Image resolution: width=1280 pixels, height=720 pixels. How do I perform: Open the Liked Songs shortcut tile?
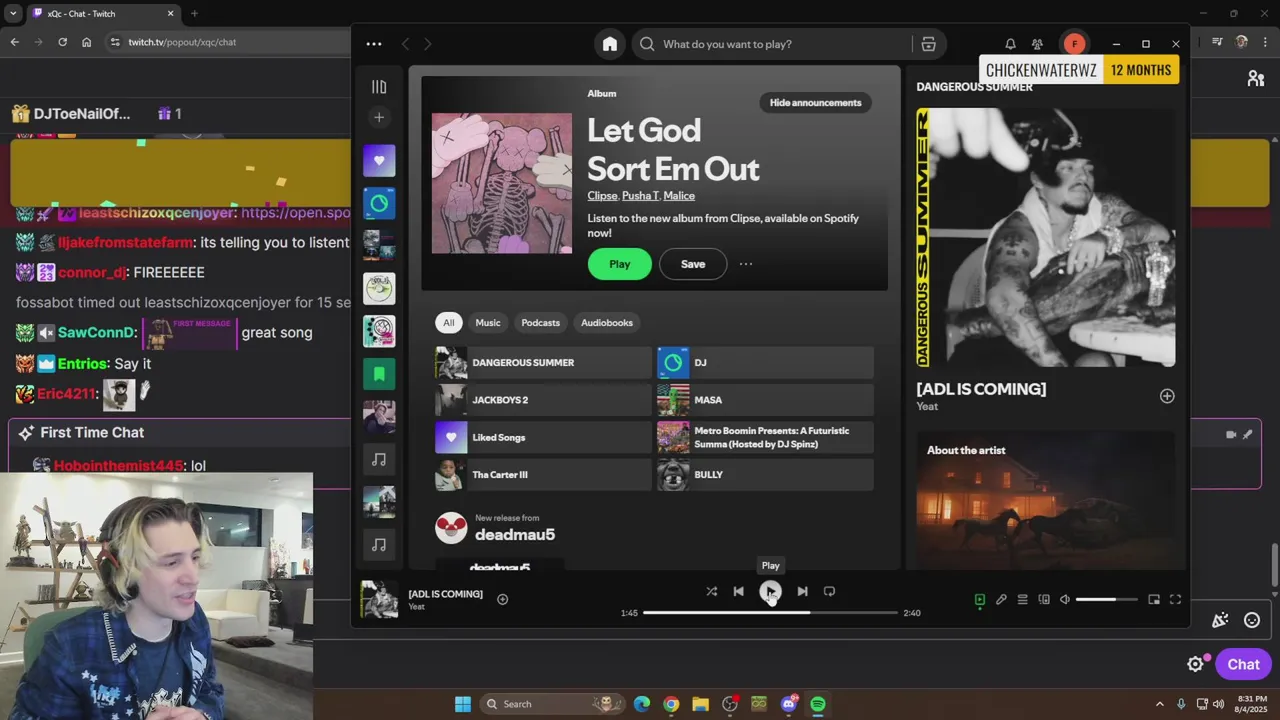pyautogui.click(x=543, y=437)
